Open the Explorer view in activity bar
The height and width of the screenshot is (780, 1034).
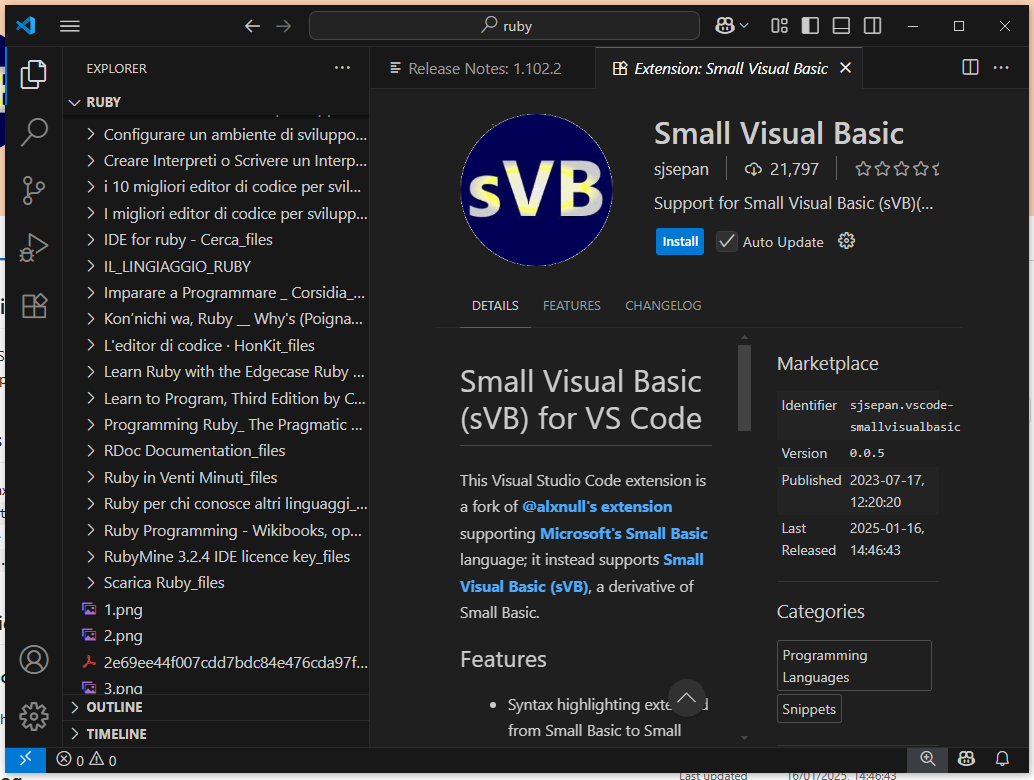pos(34,74)
